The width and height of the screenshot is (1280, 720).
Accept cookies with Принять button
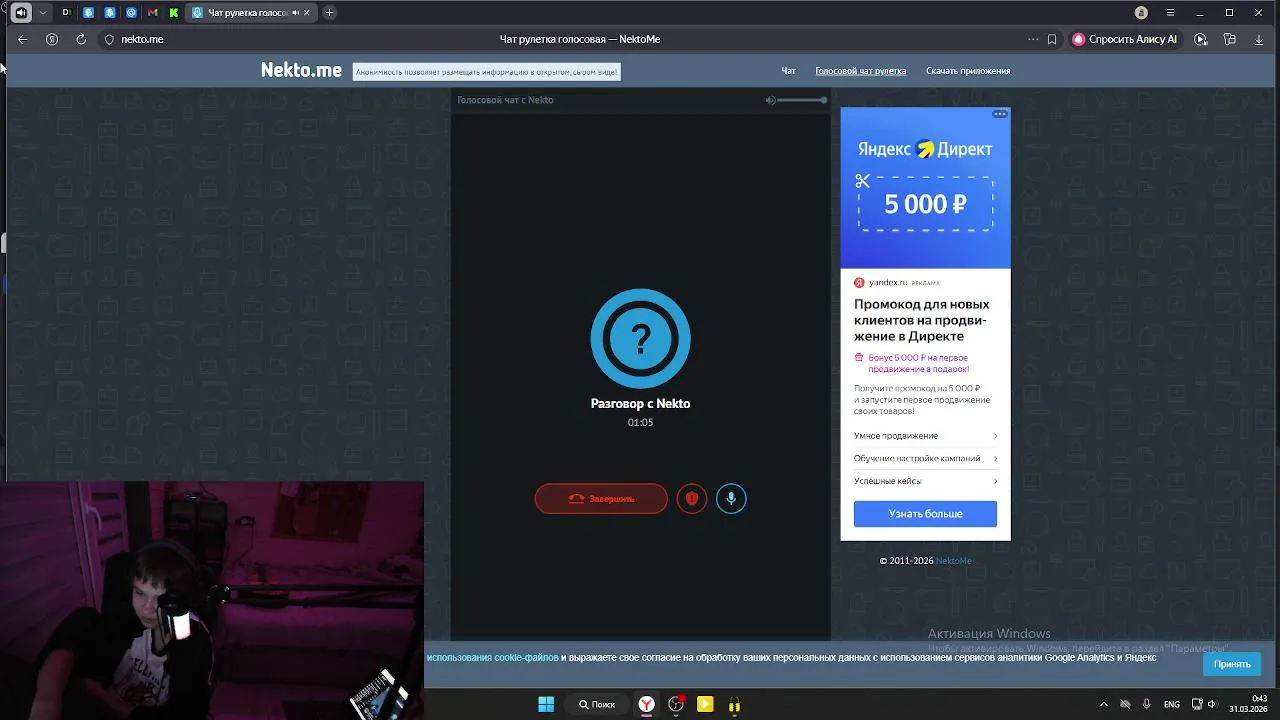(x=1232, y=664)
